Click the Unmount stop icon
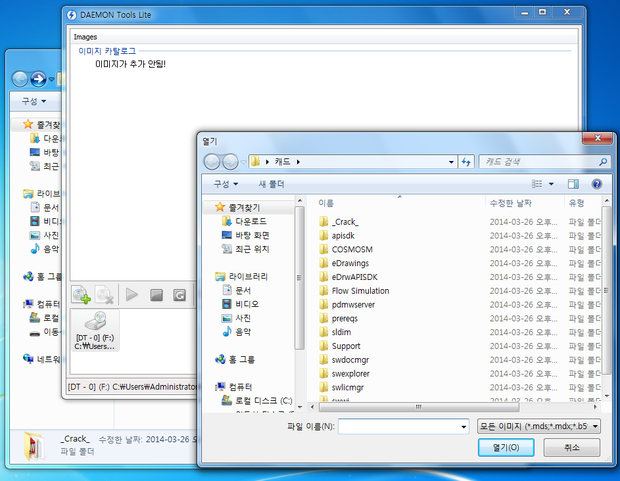 156,295
